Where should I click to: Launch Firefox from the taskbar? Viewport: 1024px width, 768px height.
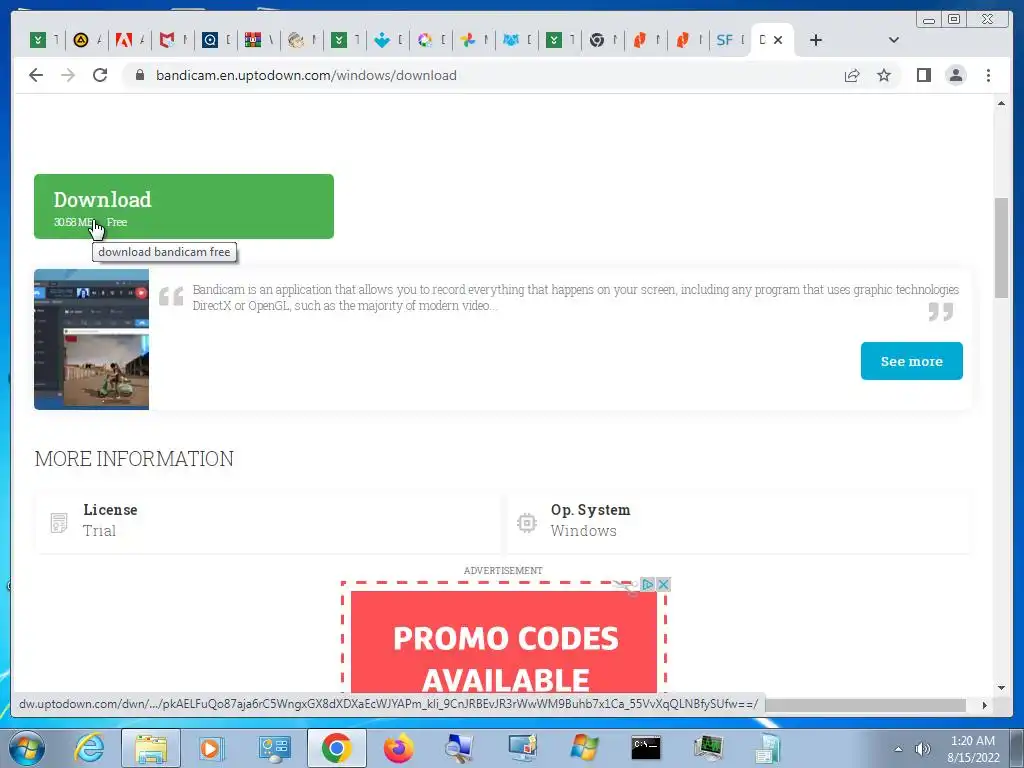pos(398,748)
